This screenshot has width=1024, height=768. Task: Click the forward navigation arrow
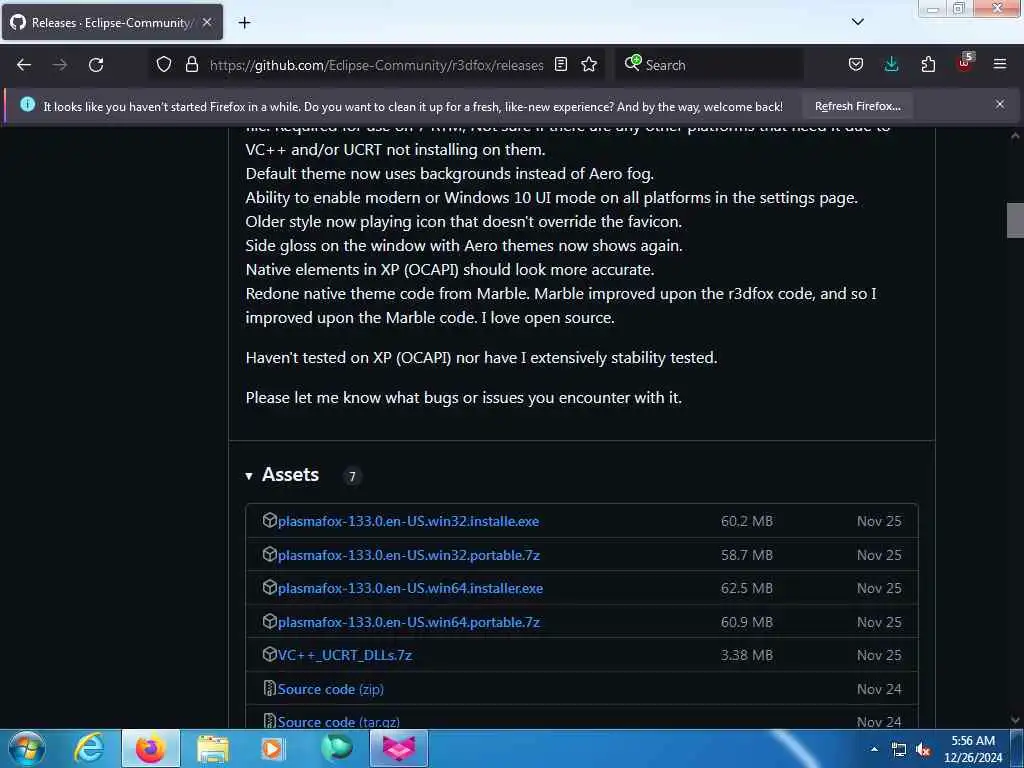(x=60, y=65)
